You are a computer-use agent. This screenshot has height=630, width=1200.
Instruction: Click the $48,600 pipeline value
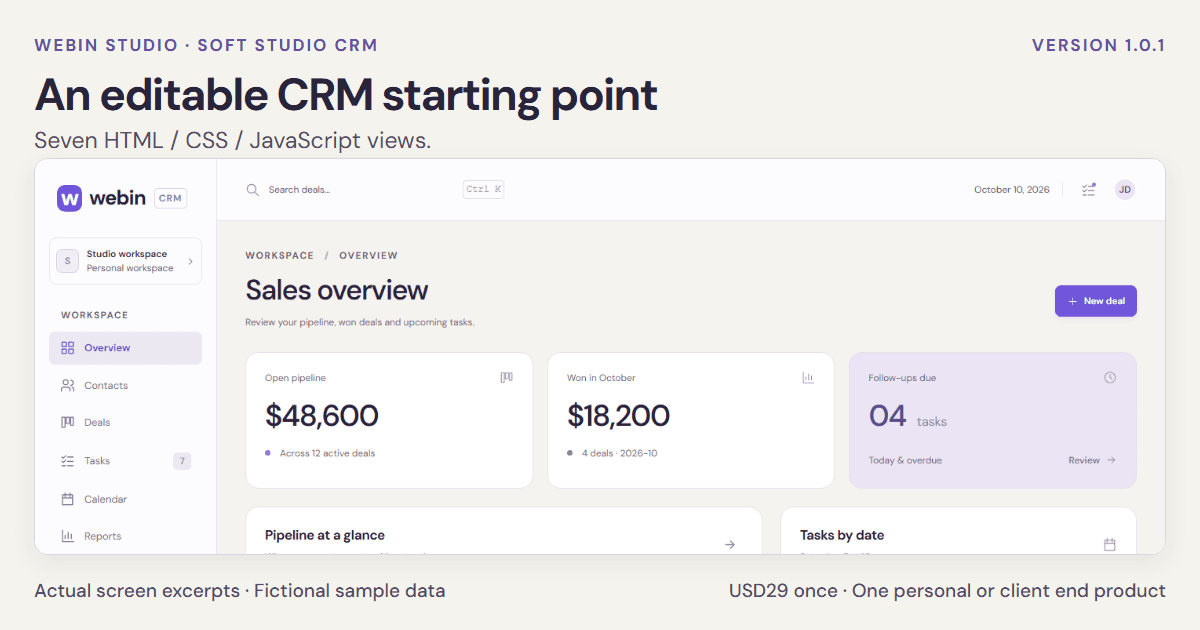click(x=322, y=415)
